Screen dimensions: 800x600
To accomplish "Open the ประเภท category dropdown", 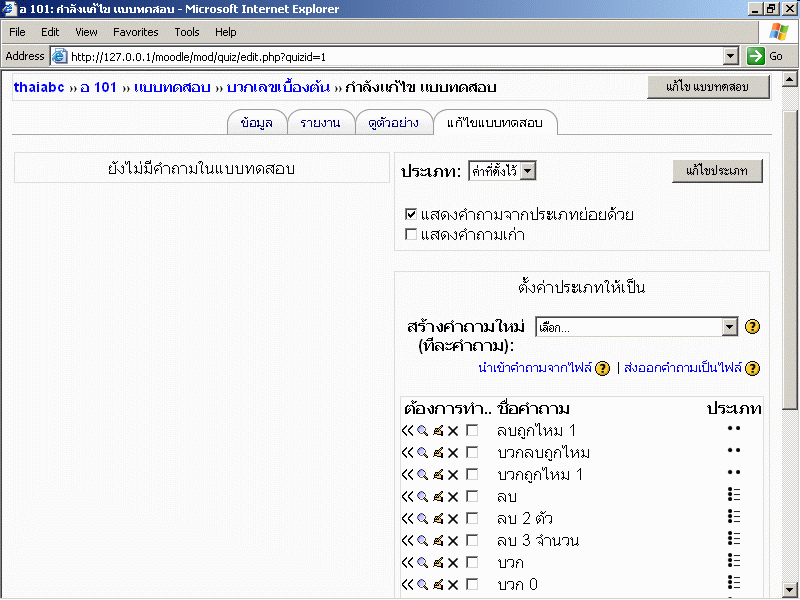I will (x=528, y=171).
